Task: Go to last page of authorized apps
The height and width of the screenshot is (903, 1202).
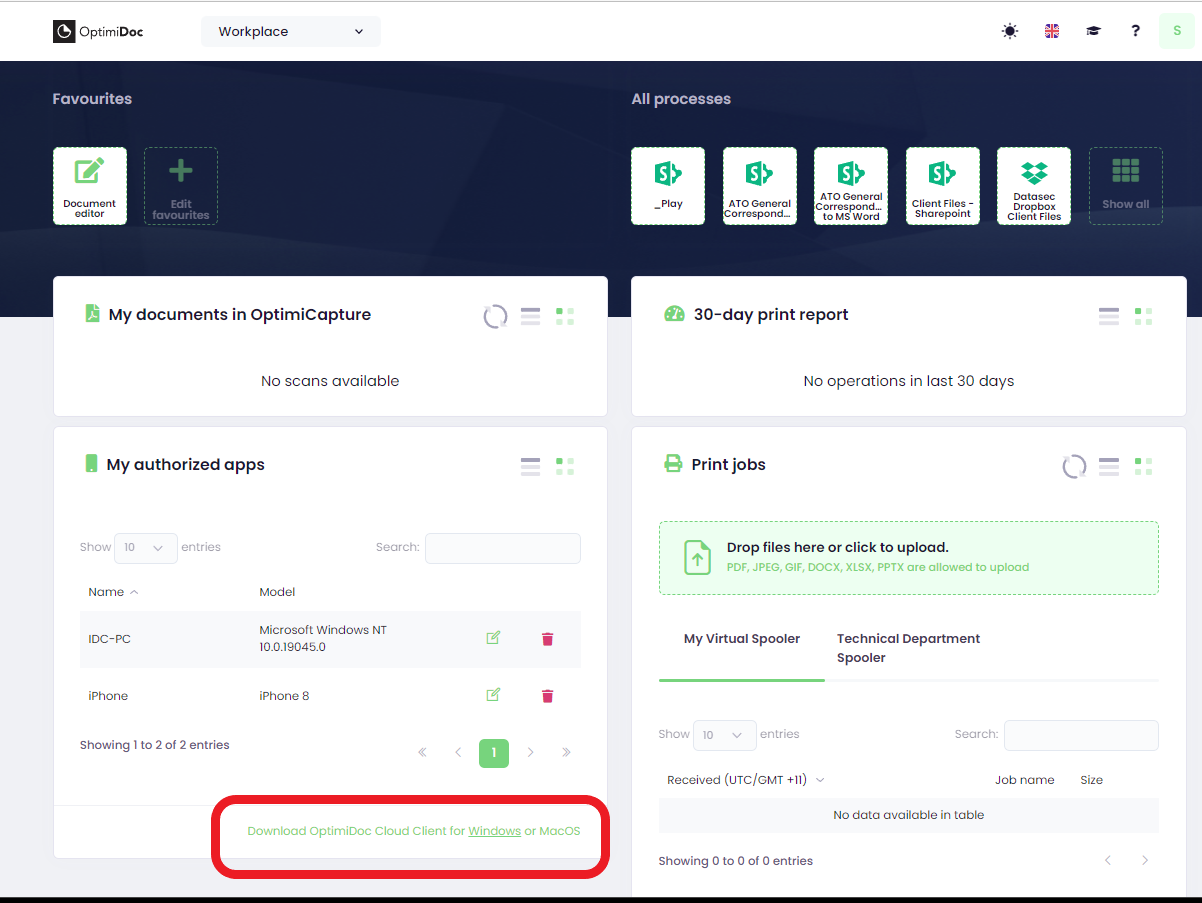Action: (567, 752)
